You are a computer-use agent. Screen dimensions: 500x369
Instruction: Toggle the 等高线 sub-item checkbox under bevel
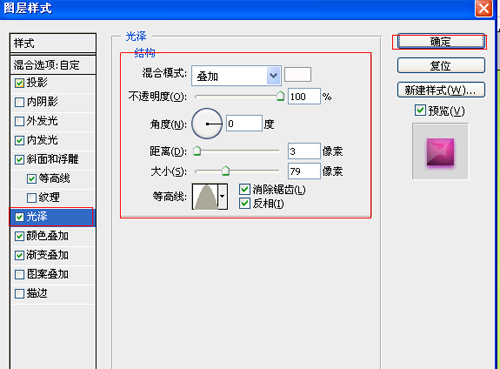click(32, 179)
